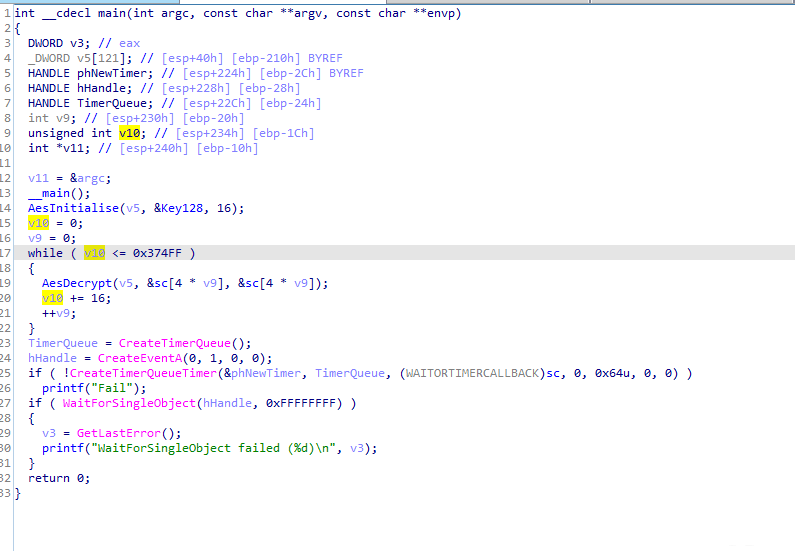Select v3 argument in the final printf

pos(357,448)
